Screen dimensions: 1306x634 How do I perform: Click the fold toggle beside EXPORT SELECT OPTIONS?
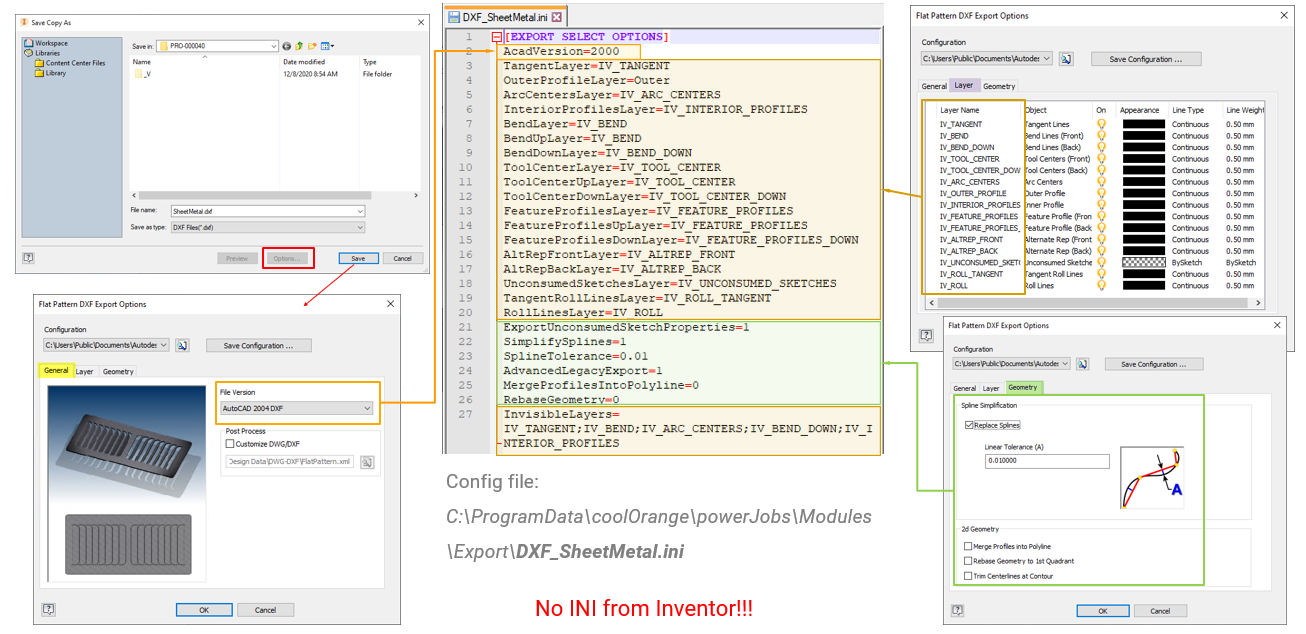tap(497, 37)
